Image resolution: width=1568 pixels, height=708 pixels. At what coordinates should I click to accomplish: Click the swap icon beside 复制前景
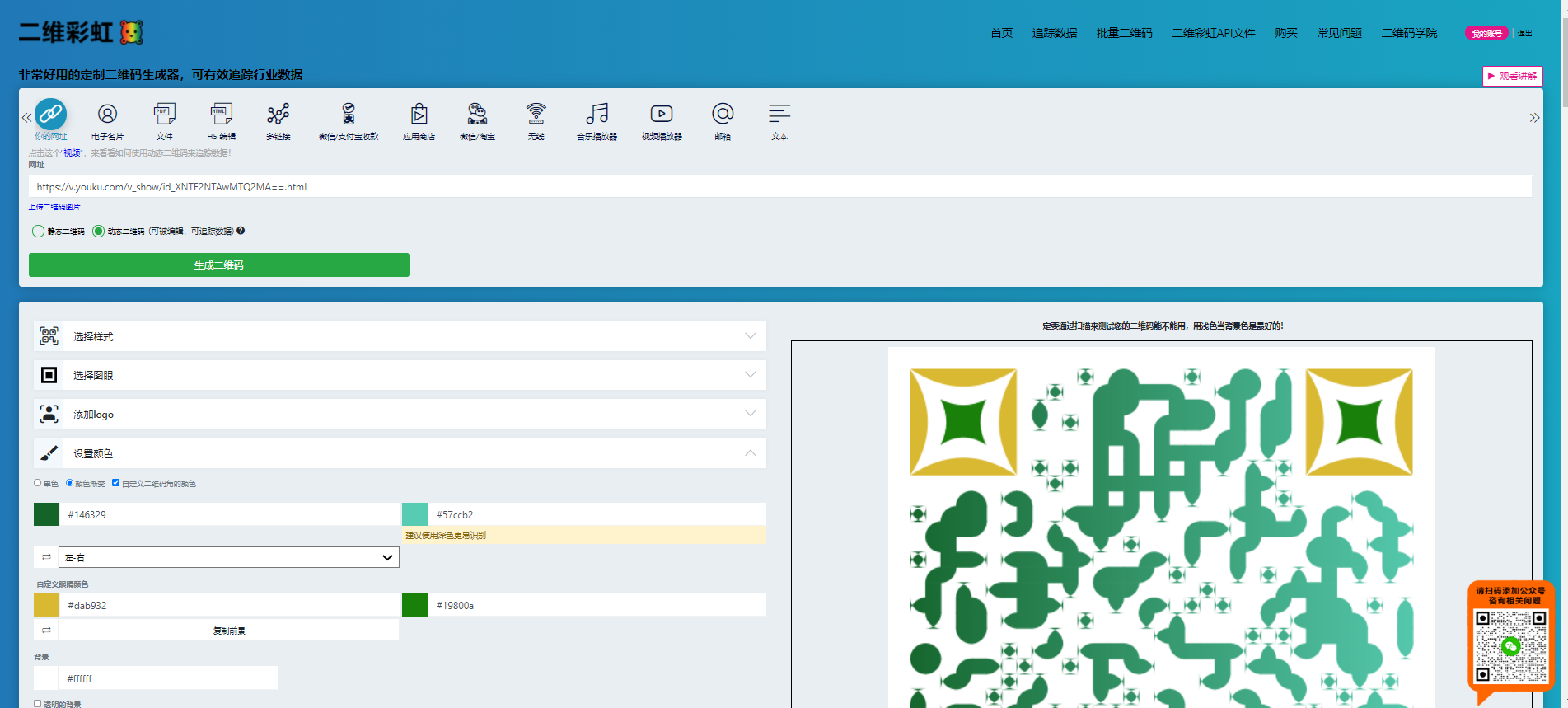[46, 630]
